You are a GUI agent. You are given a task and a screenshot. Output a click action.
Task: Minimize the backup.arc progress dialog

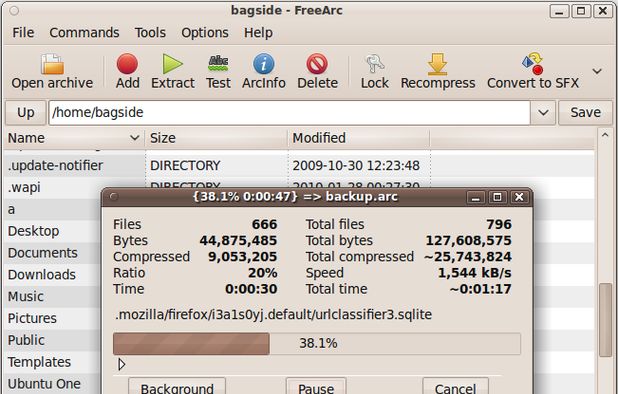tap(476, 197)
